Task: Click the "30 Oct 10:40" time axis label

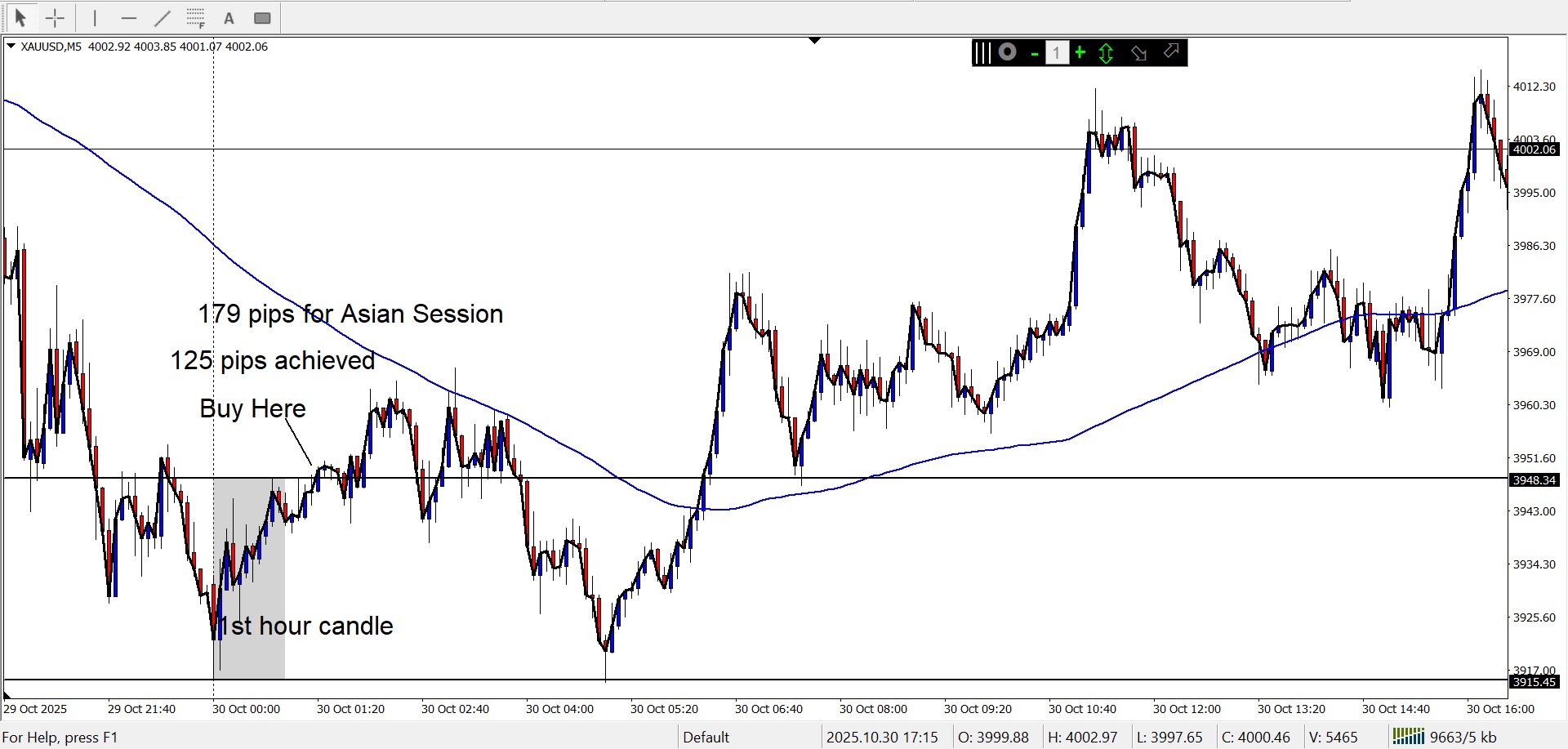Action: tap(1082, 709)
